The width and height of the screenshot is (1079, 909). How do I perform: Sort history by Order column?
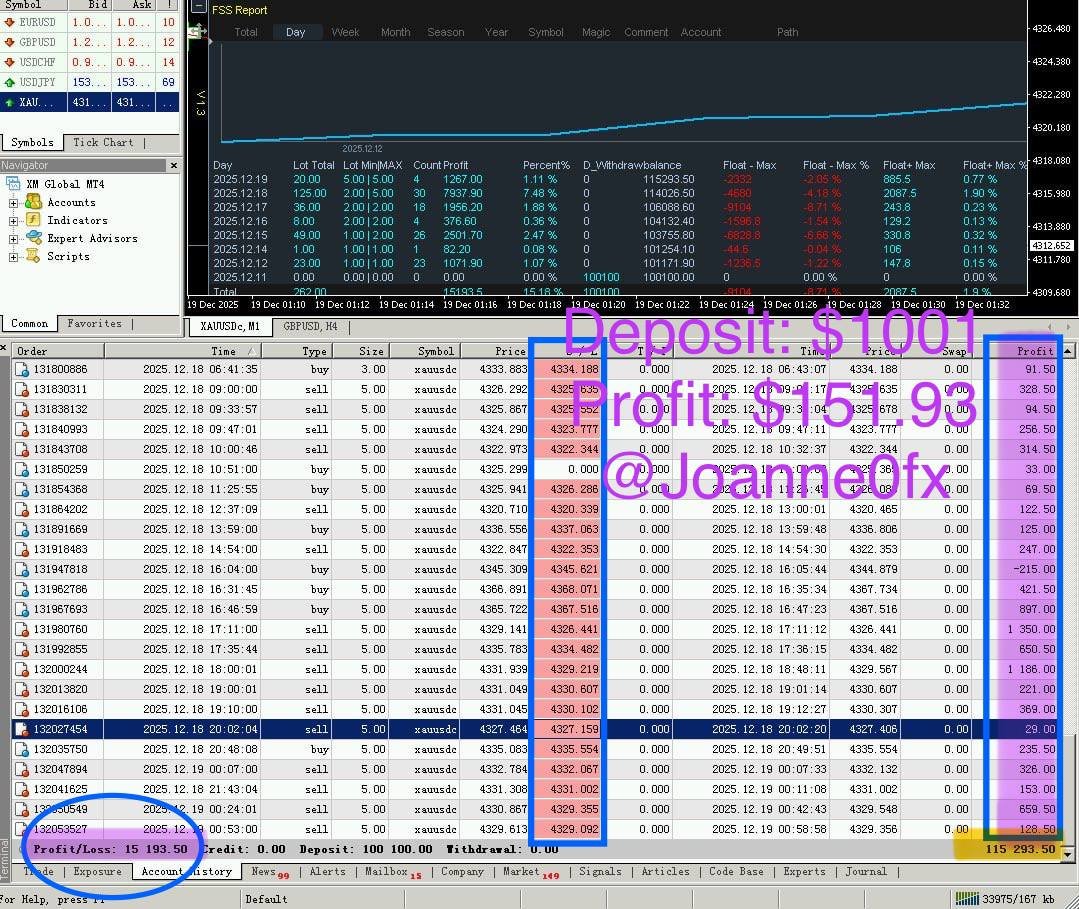coord(58,351)
